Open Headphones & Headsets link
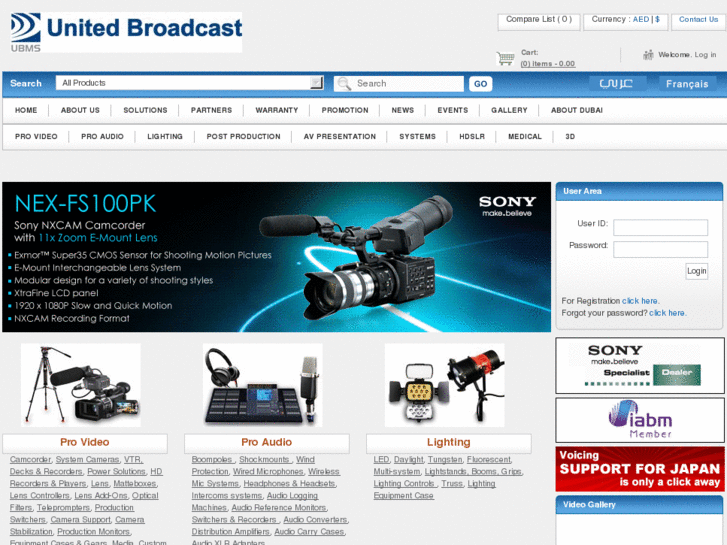The width and height of the screenshot is (727, 545). (x=289, y=484)
